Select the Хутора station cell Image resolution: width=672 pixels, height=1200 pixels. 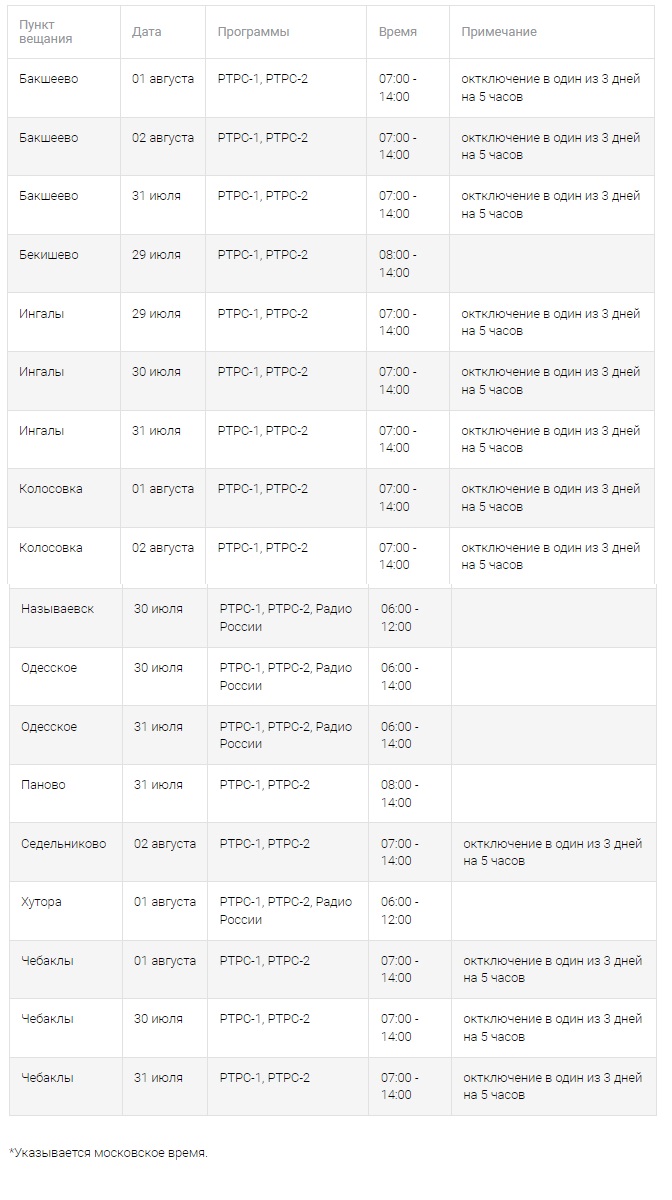[41, 902]
